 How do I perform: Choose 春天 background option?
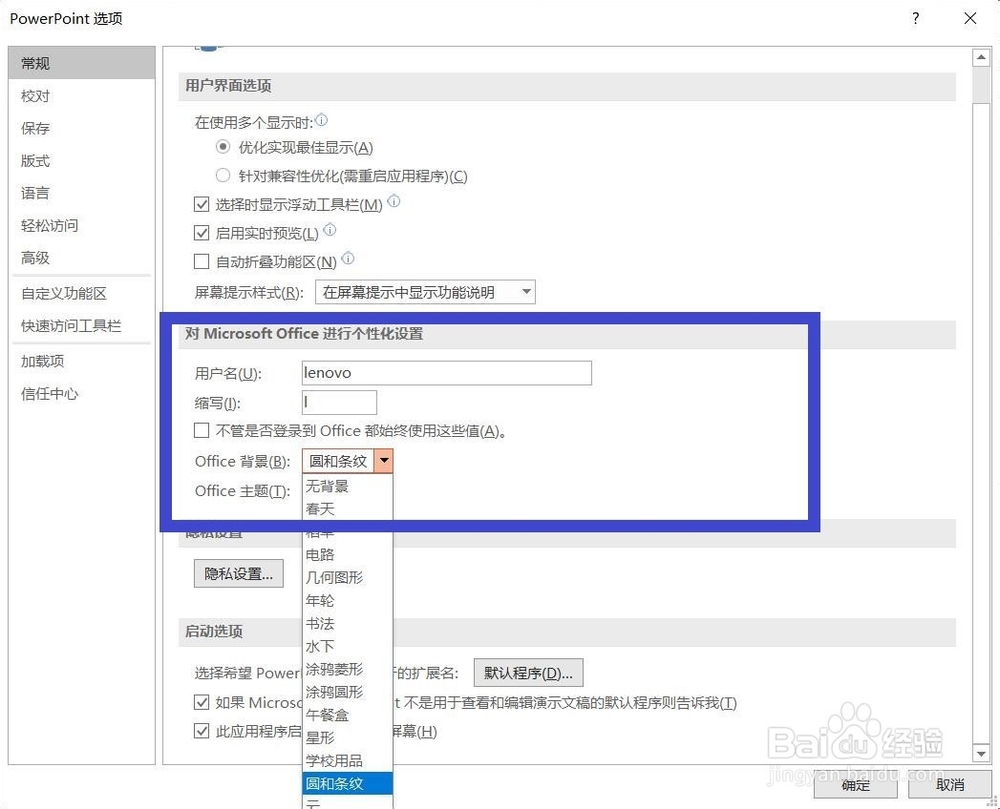[347, 509]
